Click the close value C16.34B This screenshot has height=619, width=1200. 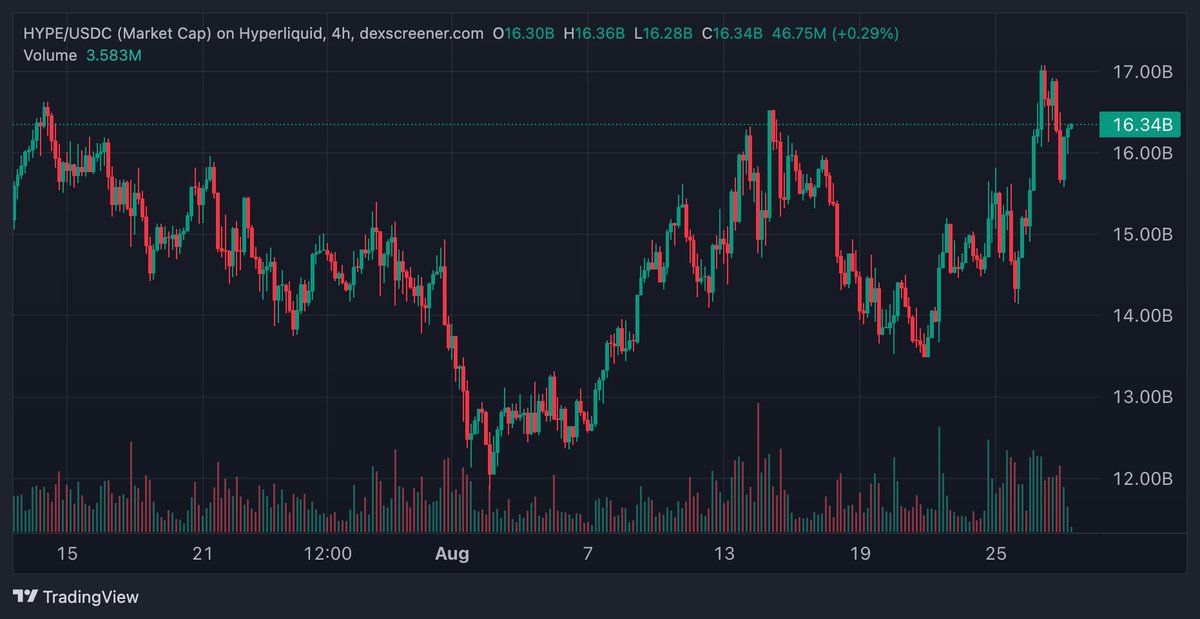tap(732, 33)
